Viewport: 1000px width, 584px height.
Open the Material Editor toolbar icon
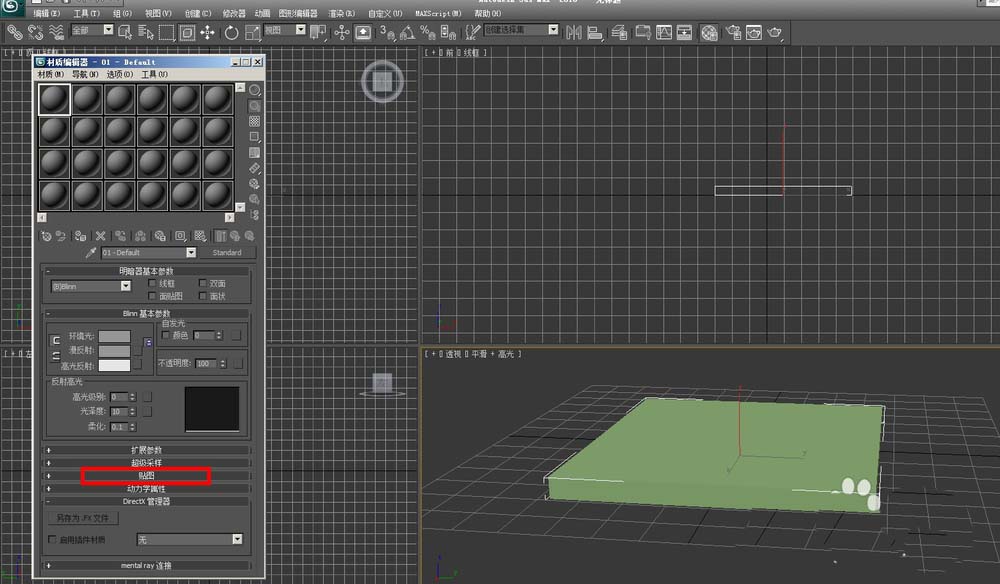[709, 32]
